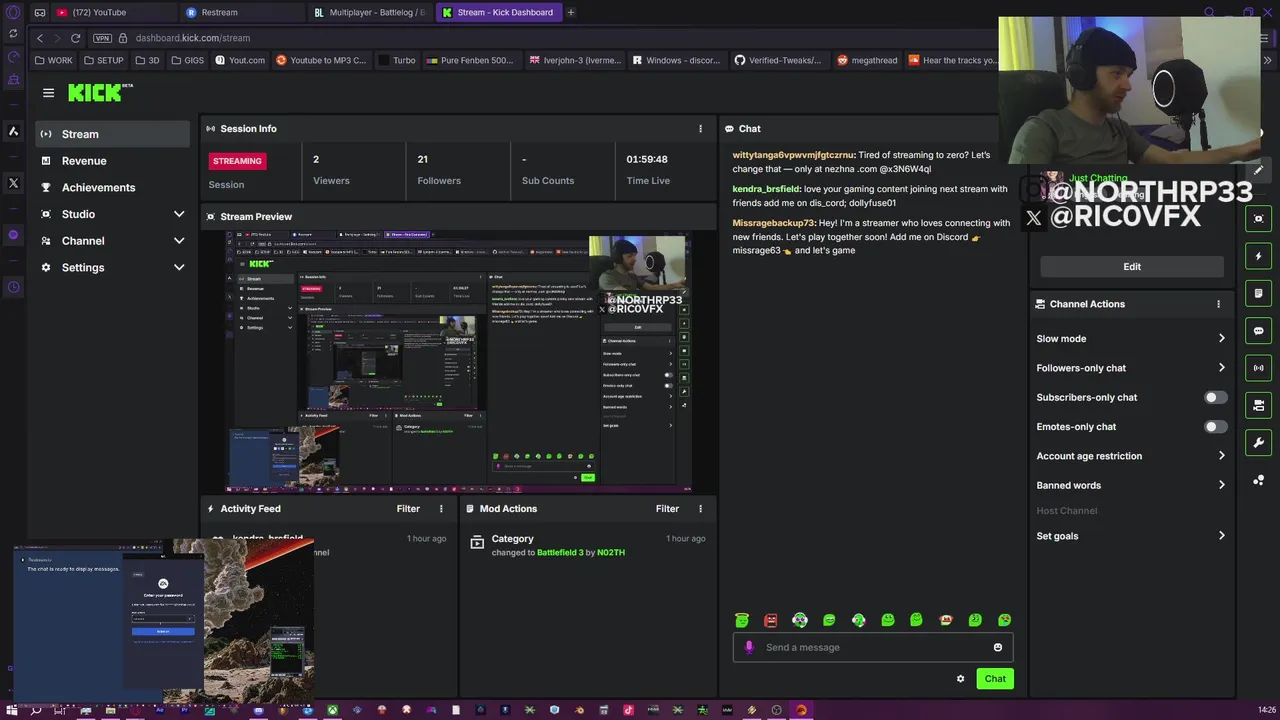This screenshot has height=720, width=1280.
Task: Open Followers-only chat options
Action: coord(1131,368)
